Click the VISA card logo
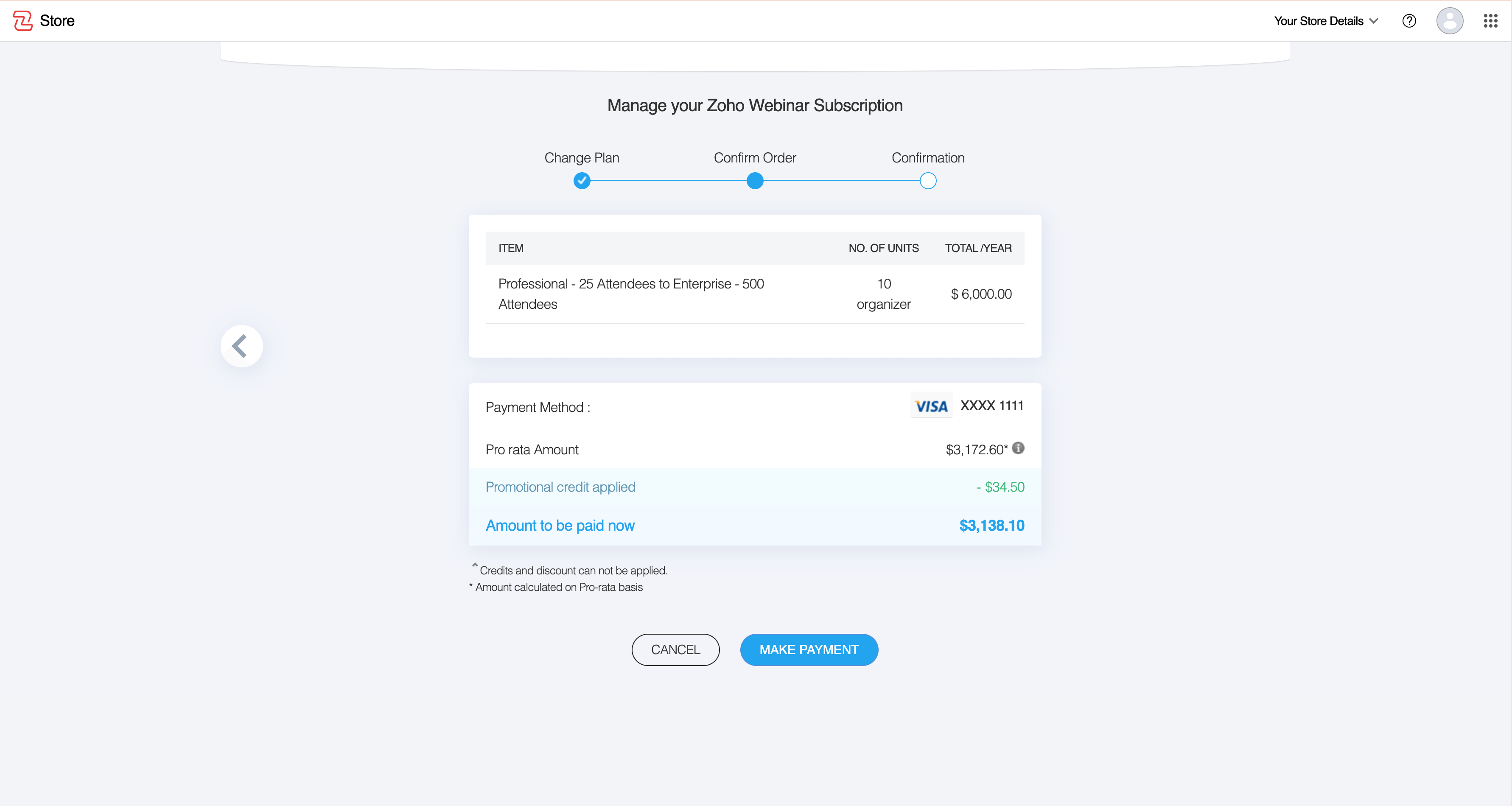 tap(931, 406)
